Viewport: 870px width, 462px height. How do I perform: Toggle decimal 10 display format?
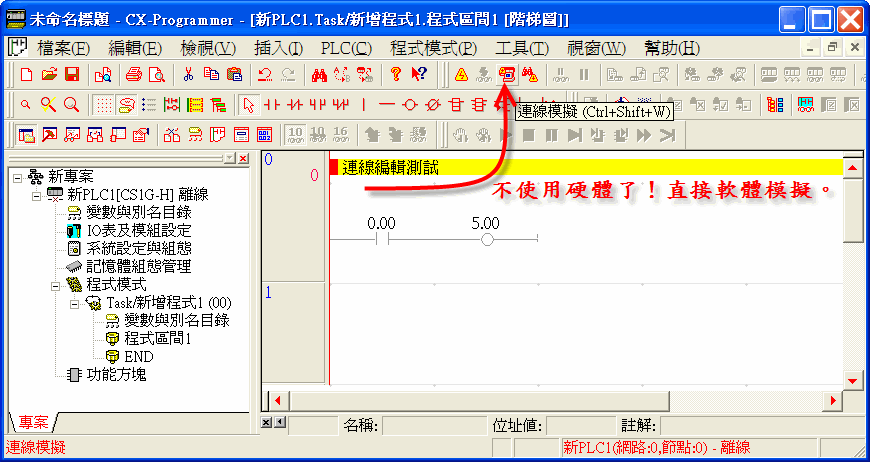click(x=296, y=134)
